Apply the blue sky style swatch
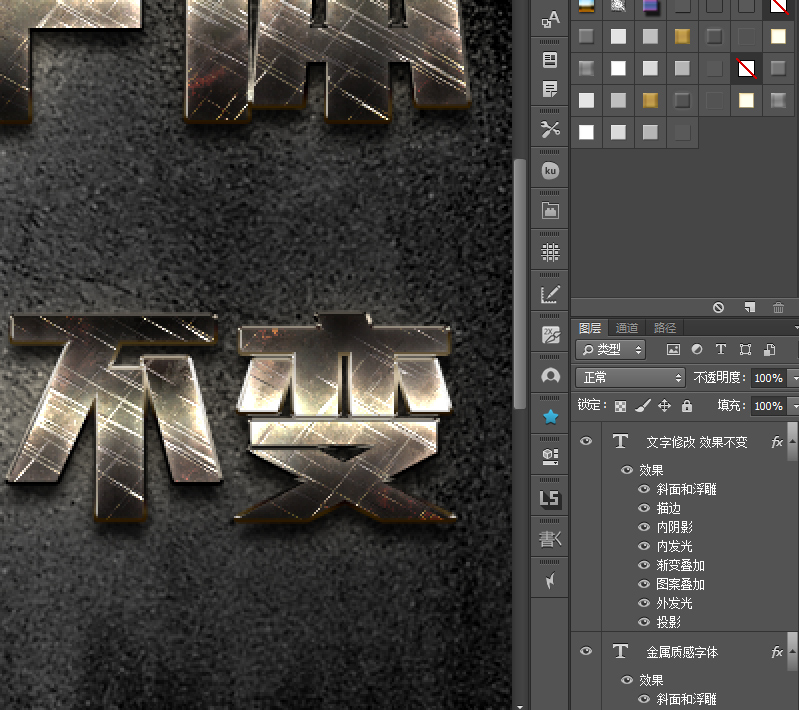The height and width of the screenshot is (710, 799). pyautogui.click(x=587, y=6)
